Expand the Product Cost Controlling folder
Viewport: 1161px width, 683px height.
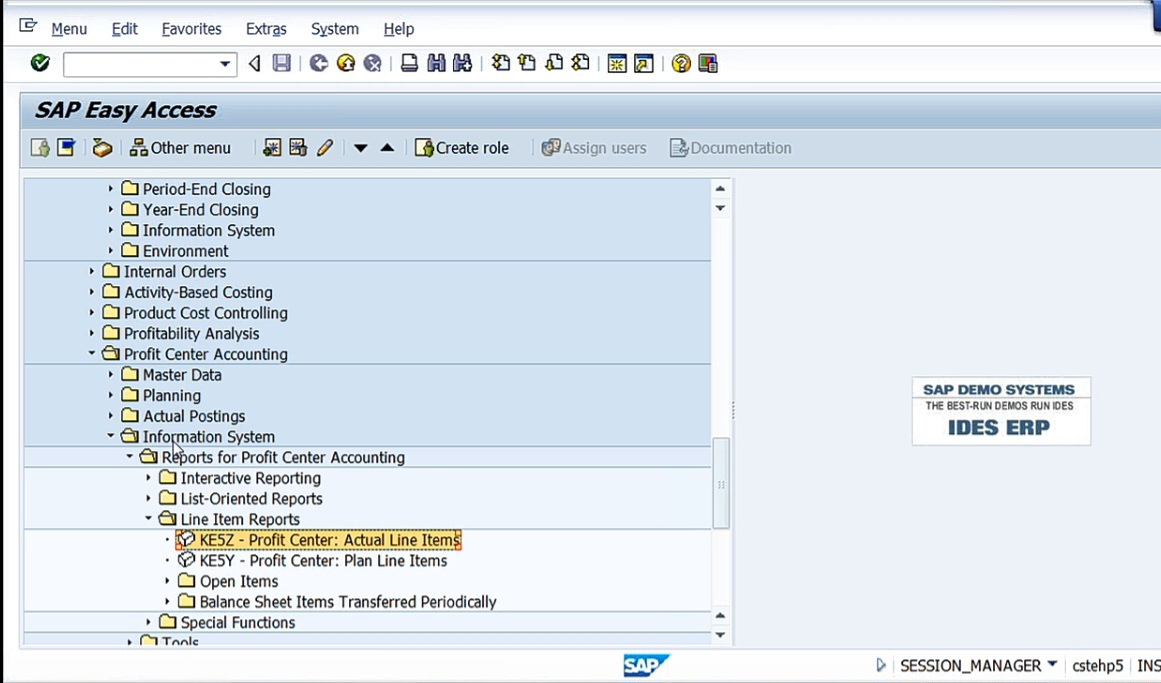[92, 313]
